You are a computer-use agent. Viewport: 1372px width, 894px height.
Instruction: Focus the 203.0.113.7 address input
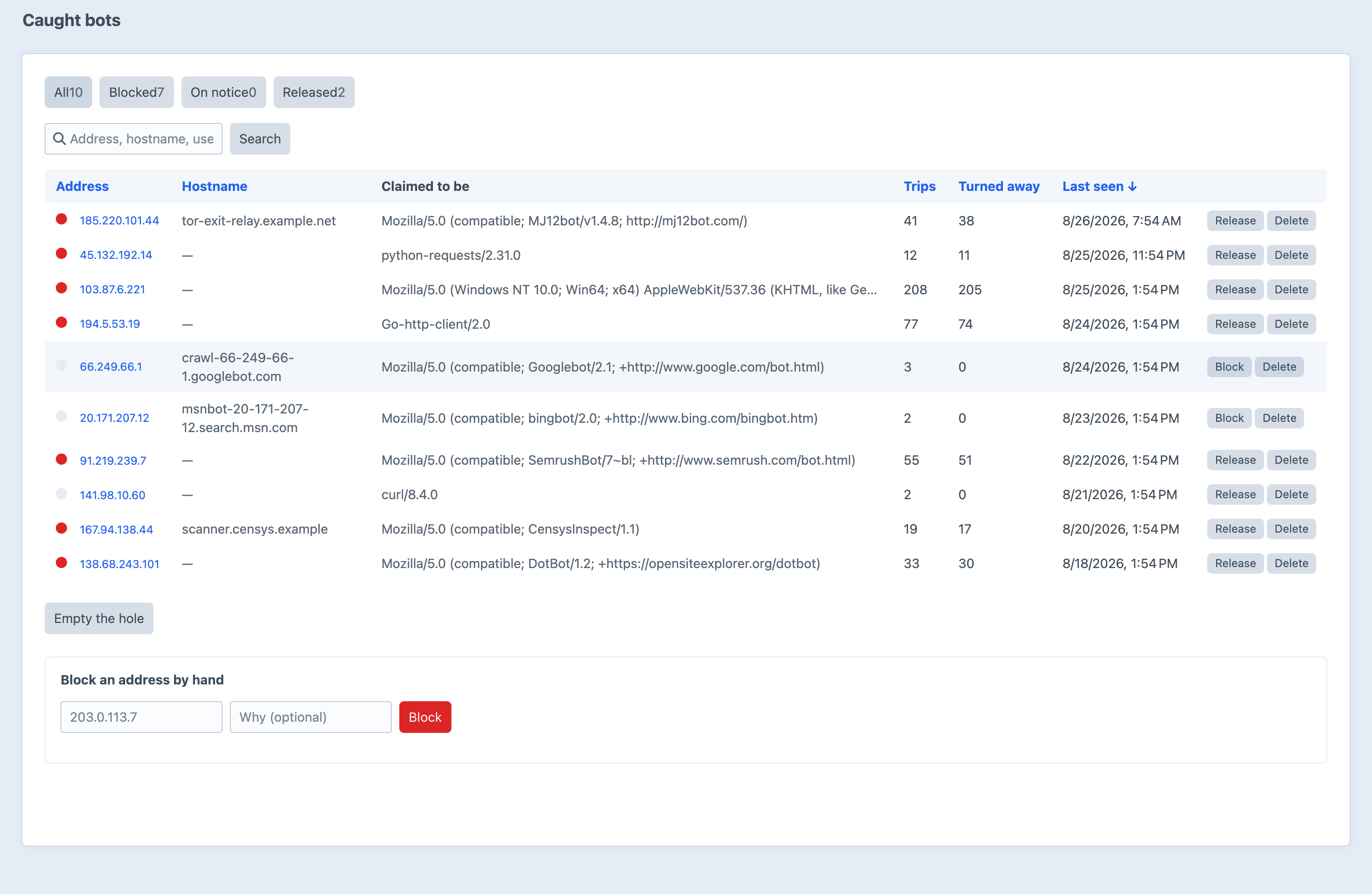coord(141,717)
